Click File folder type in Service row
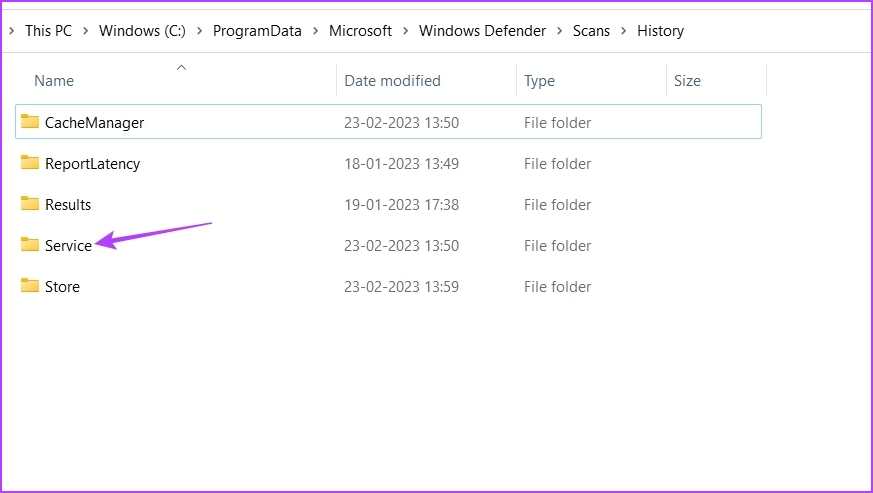Viewport: 873px width, 493px height. (x=557, y=246)
